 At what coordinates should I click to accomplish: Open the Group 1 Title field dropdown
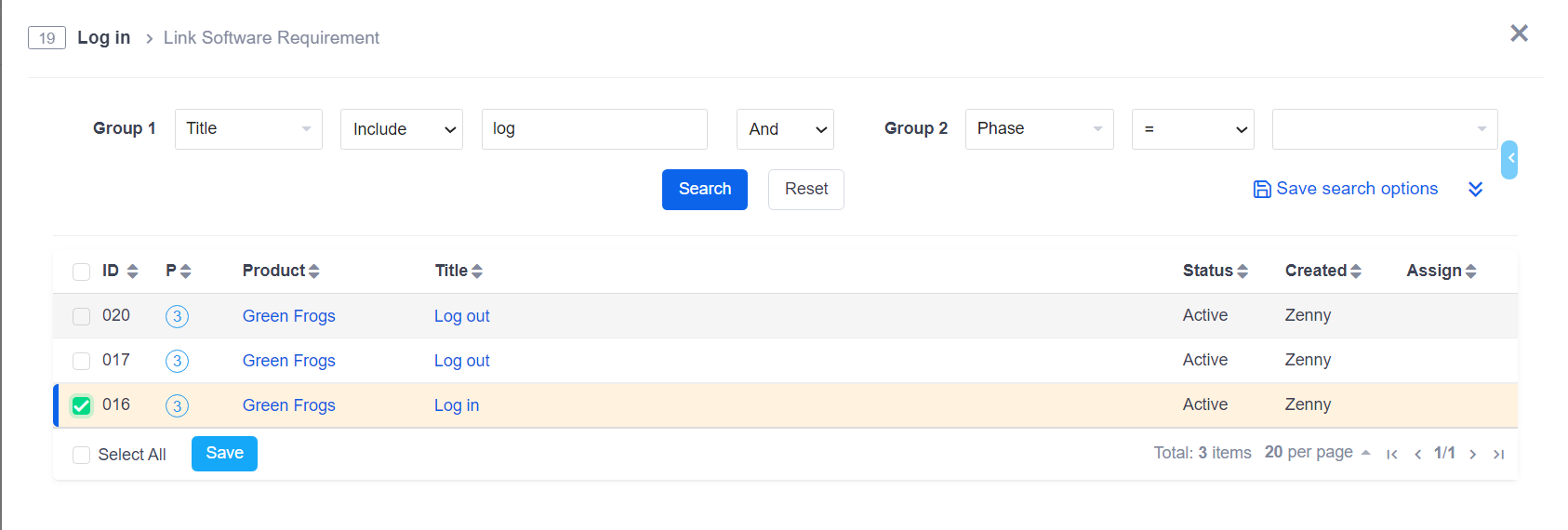pyautogui.click(x=248, y=129)
